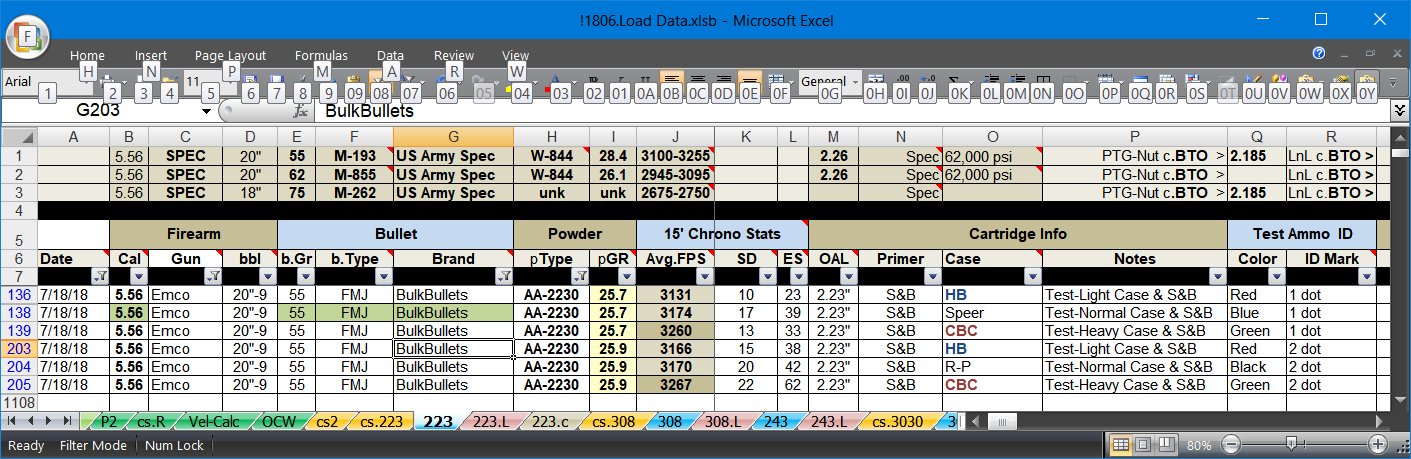Click the Decrease Decimal icon
The width and height of the screenshot is (1411, 459).
(x=927, y=81)
